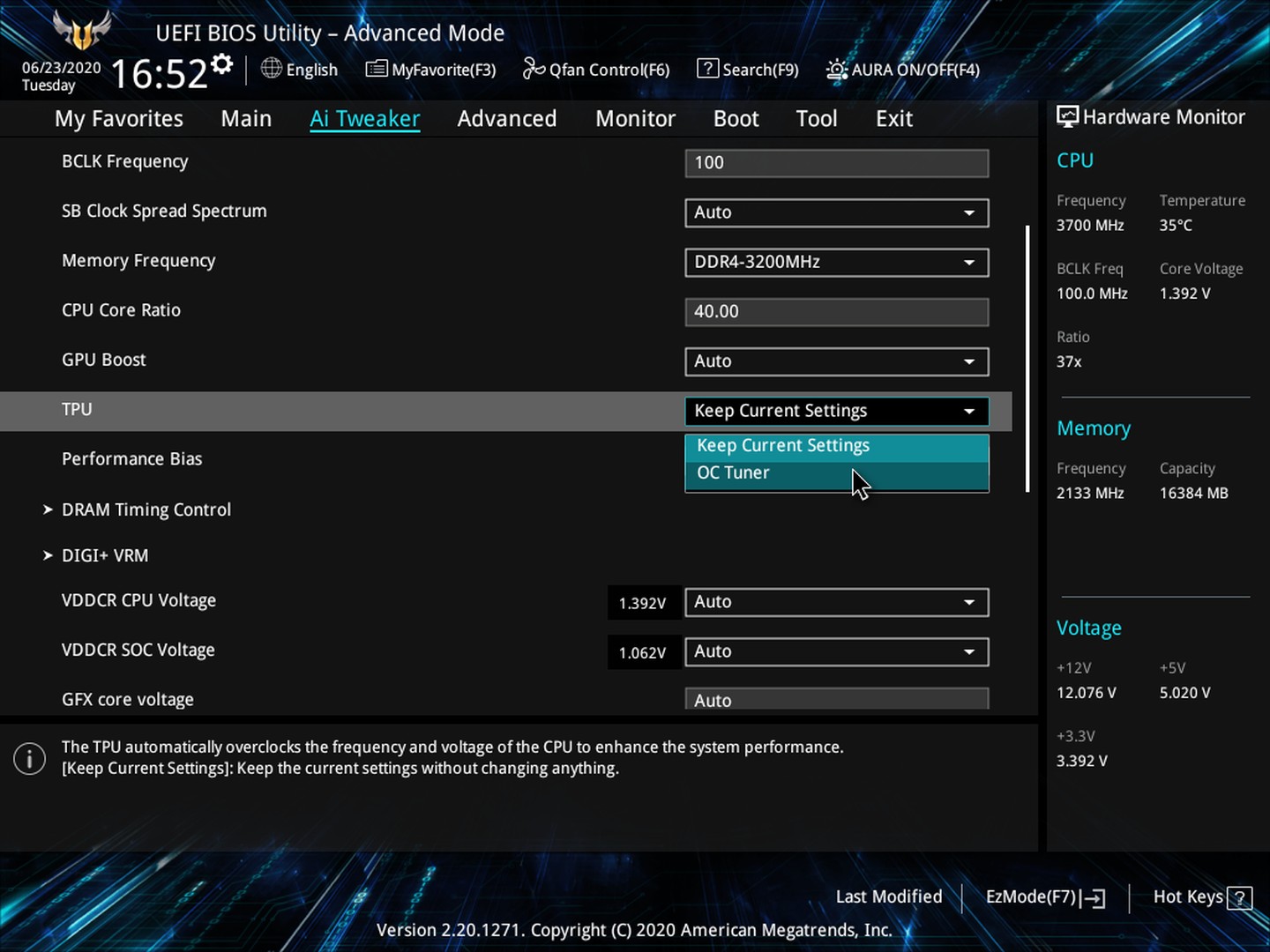1270x952 pixels.
Task: Open the date and time settings gear
Action: (x=222, y=63)
